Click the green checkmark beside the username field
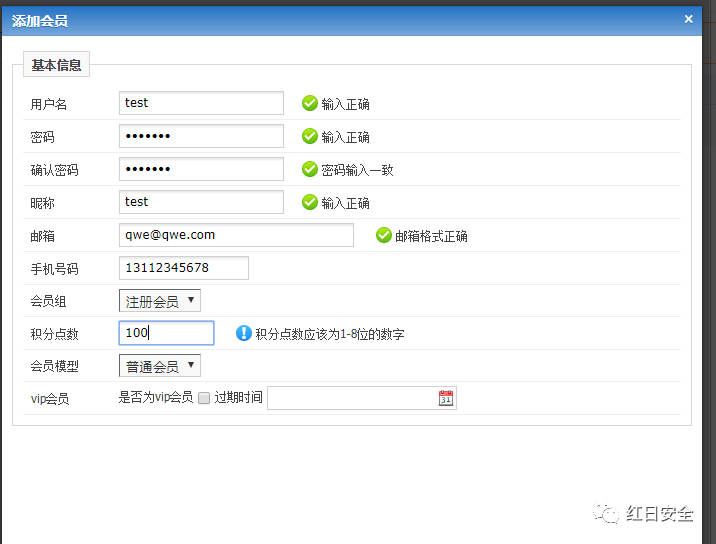The height and width of the screenshot is (544, 716). coord(310,103)
